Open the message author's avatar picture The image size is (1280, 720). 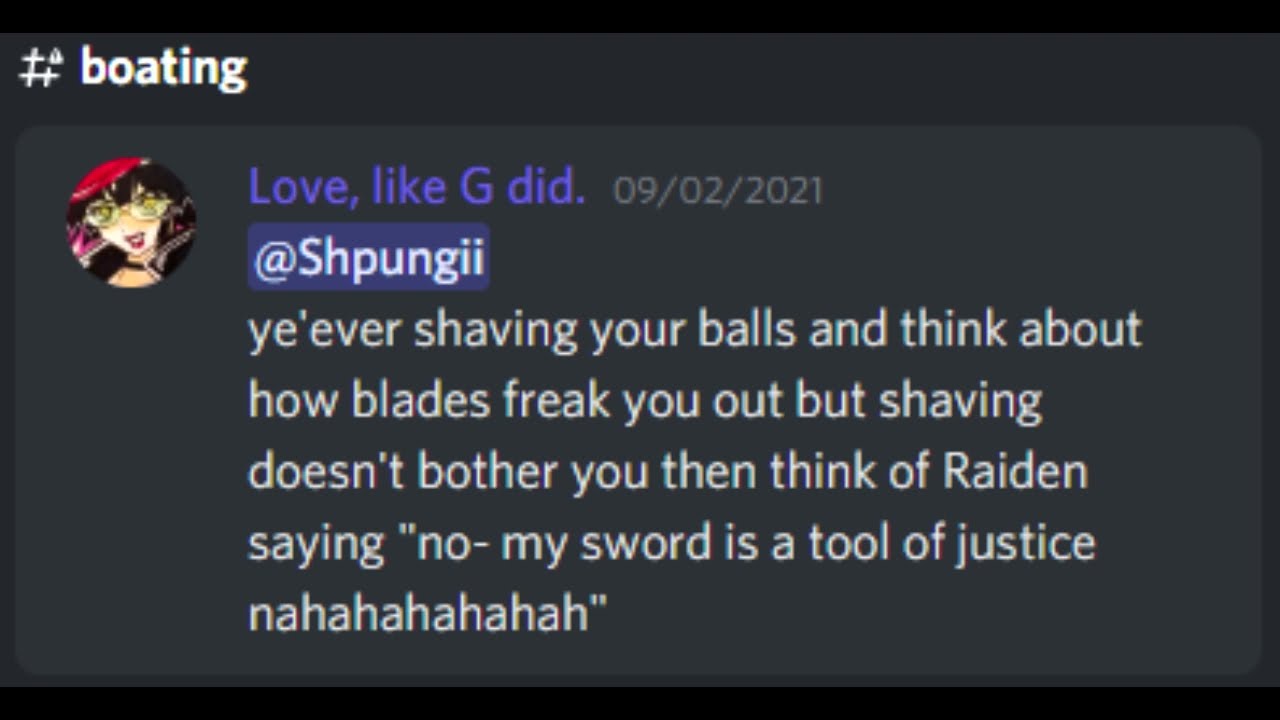coord(131,223)
